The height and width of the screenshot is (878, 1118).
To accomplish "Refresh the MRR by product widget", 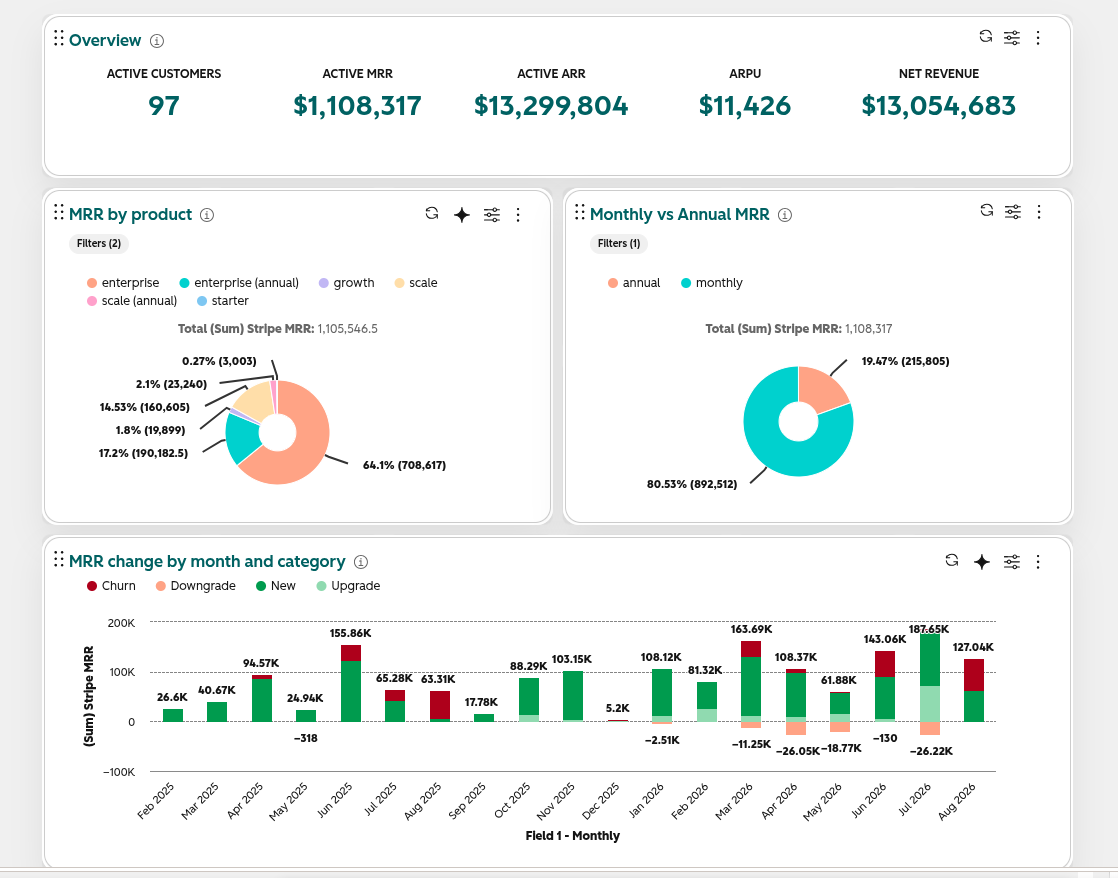I will 431,213.
